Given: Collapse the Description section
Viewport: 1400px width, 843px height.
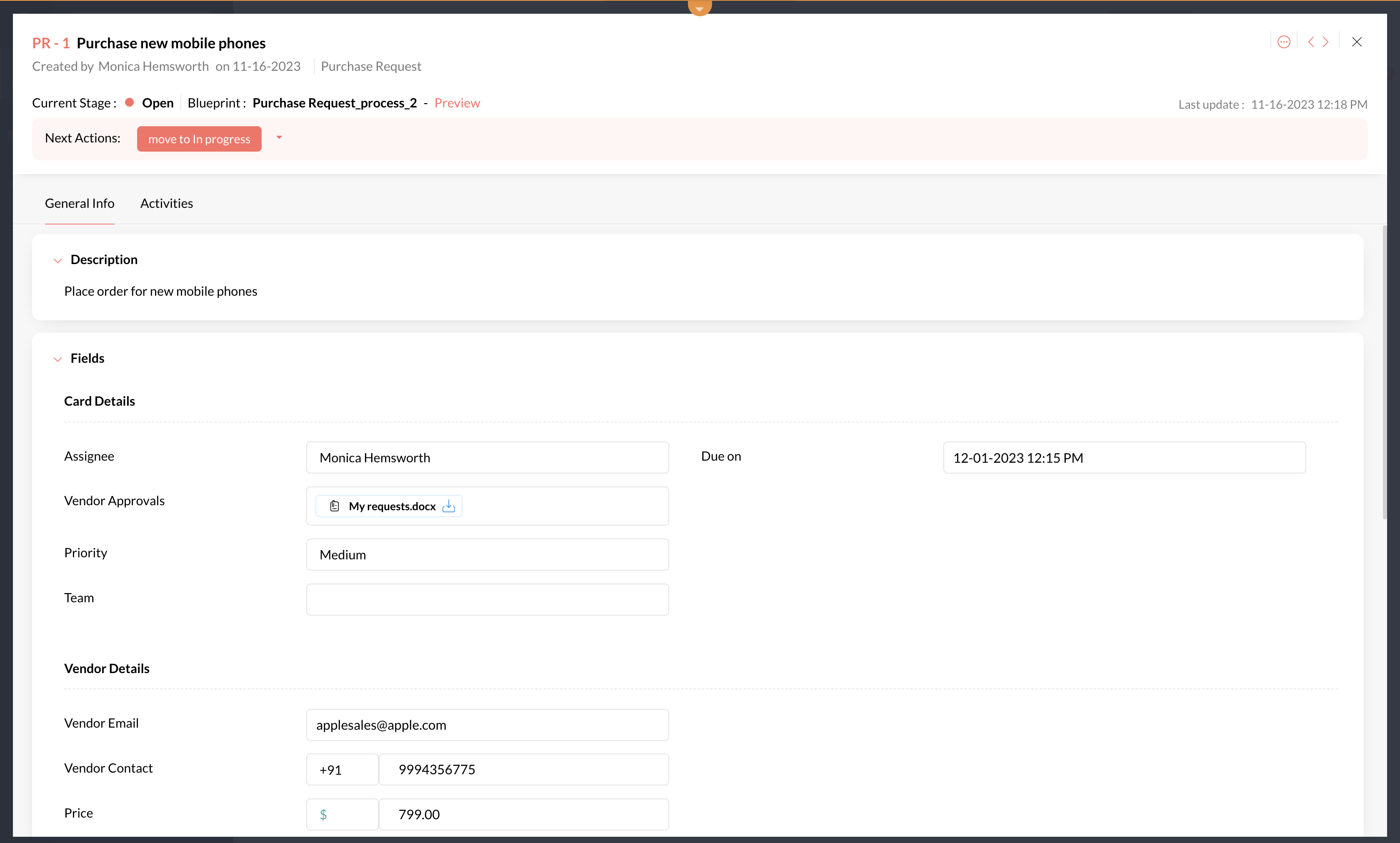Looking at the screenshot, I should tap(57, 261).
